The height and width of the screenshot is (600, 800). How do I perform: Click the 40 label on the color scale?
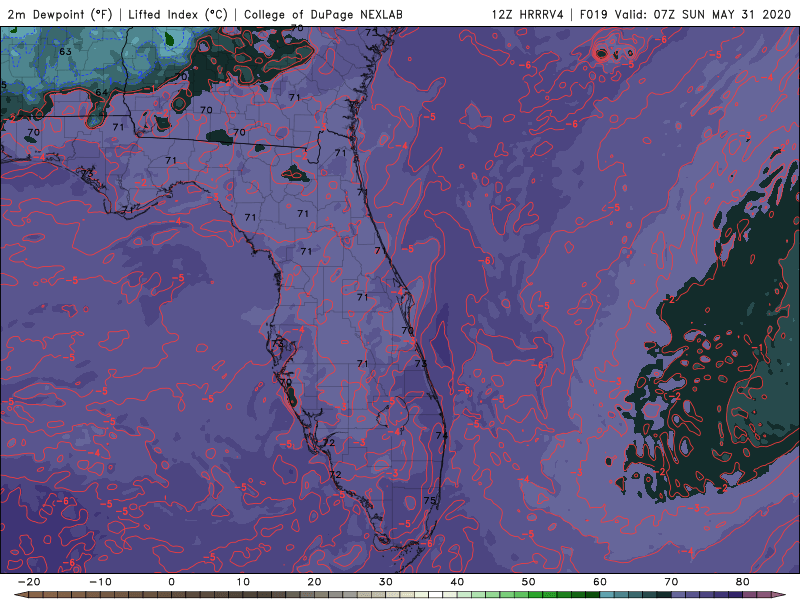point(457,582)
